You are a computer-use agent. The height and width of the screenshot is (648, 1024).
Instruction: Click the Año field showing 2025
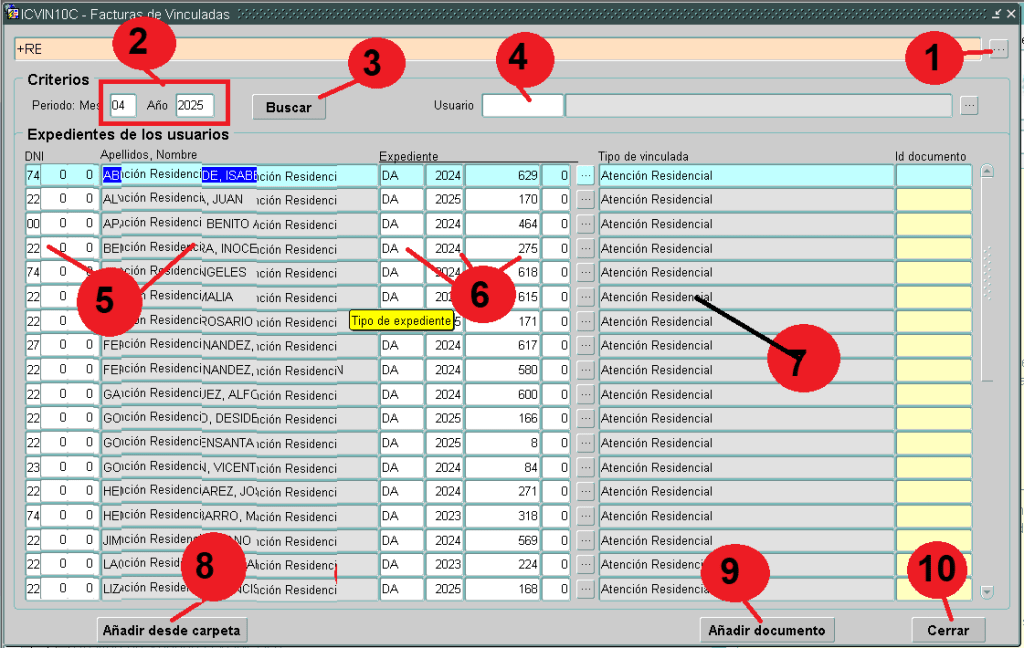coord(194,106)
